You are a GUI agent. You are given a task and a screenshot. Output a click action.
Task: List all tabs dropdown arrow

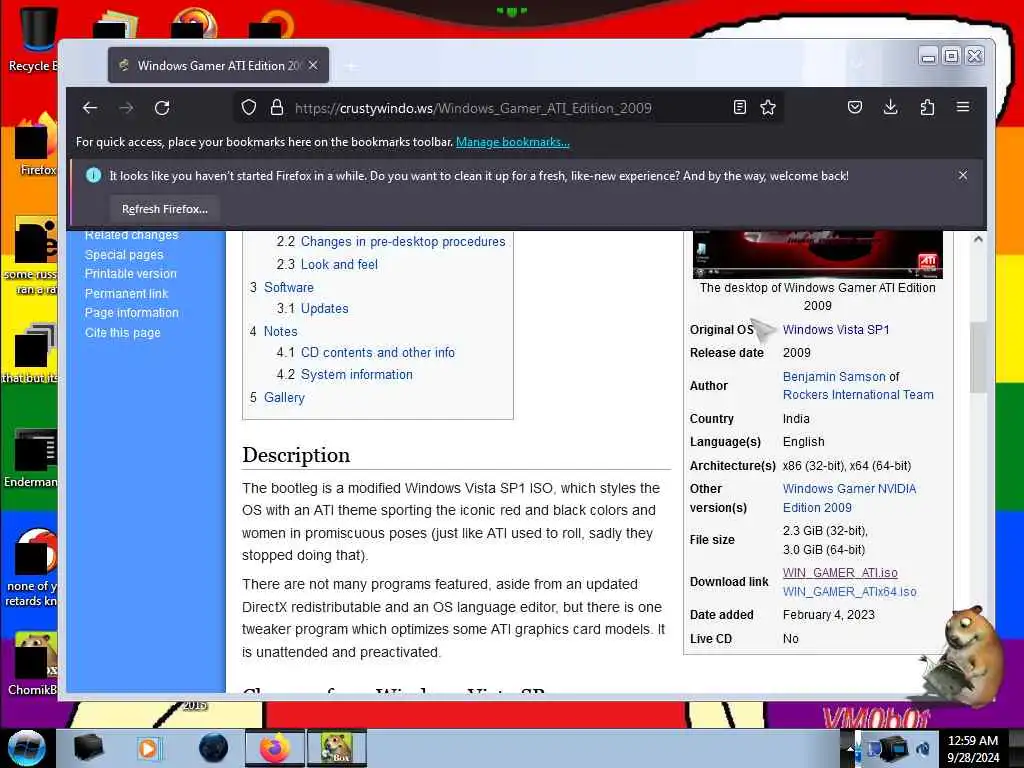[856, 64]
